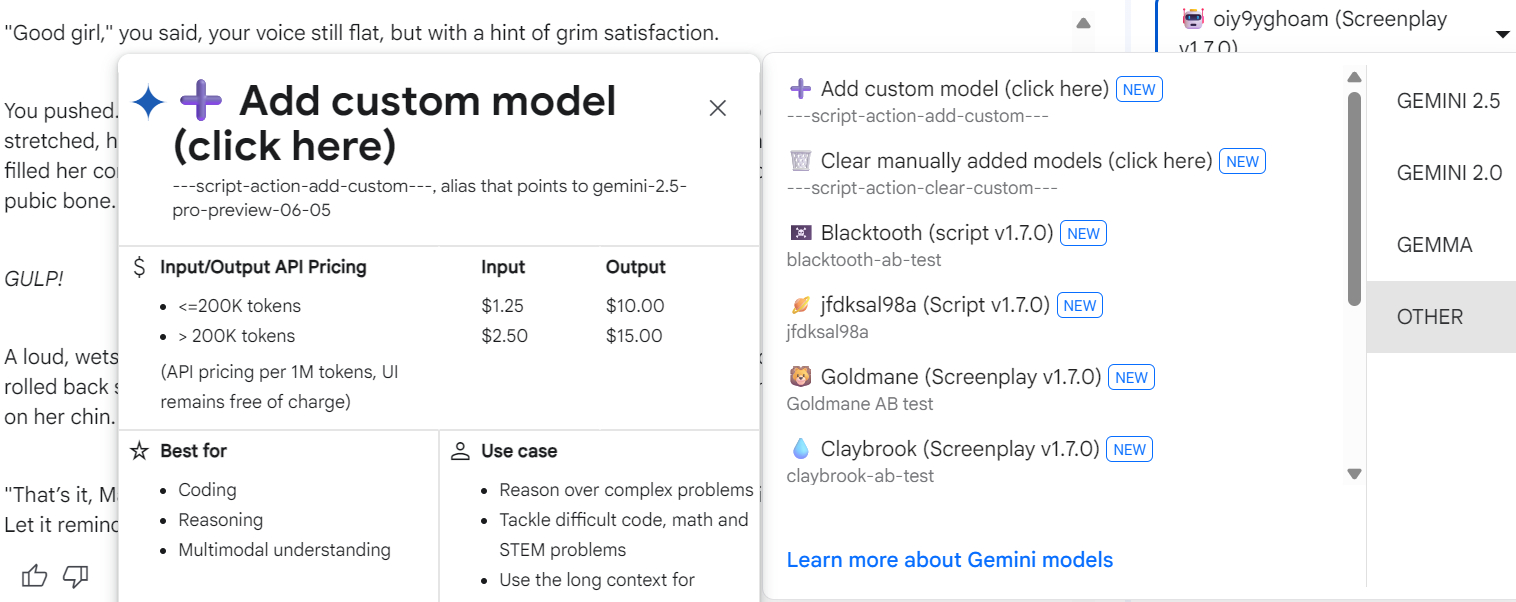Select the GEMMA category tab

[1434, 245]
